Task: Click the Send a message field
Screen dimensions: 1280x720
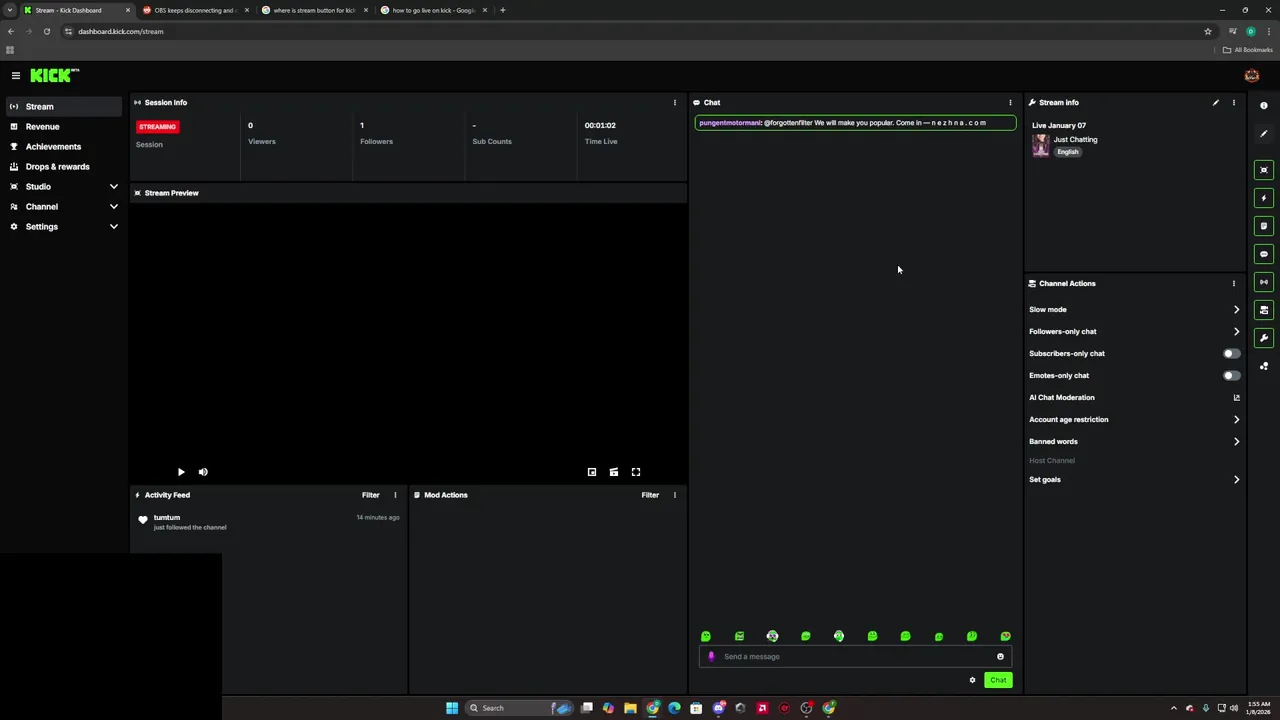Action: point(855,657)
